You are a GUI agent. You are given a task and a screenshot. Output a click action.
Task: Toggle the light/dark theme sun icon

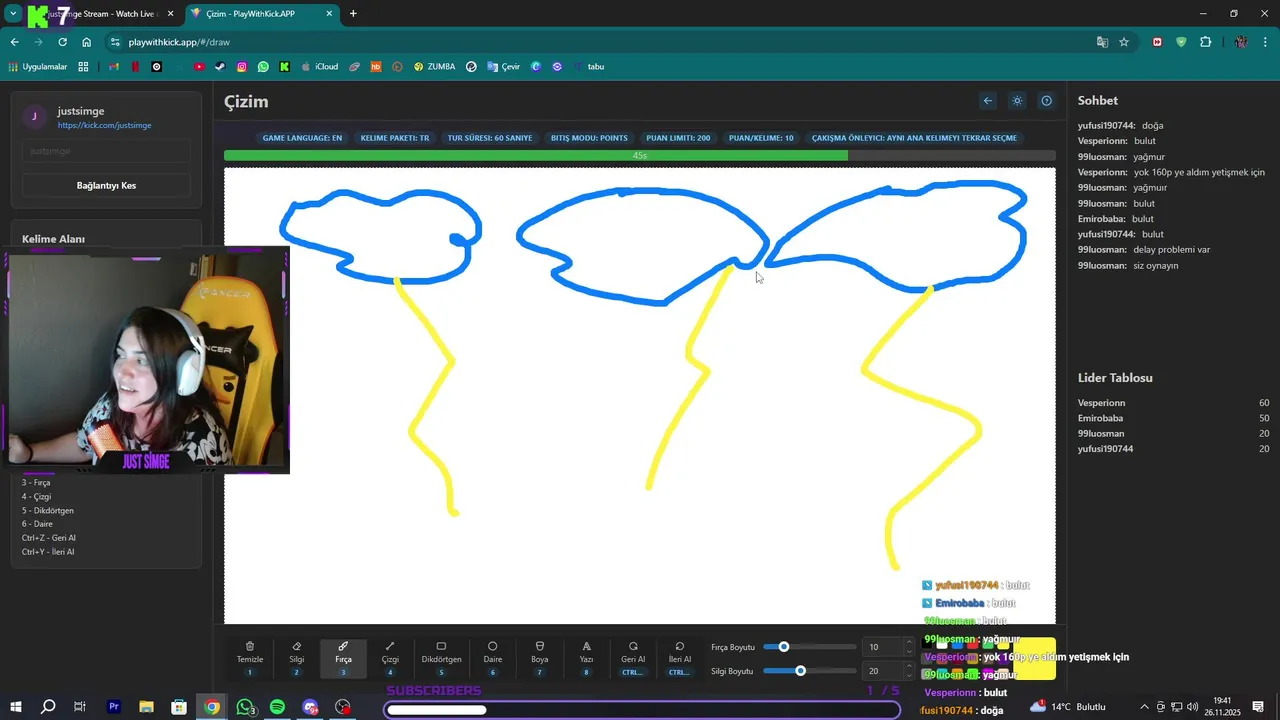click(x=1017, y=101)
